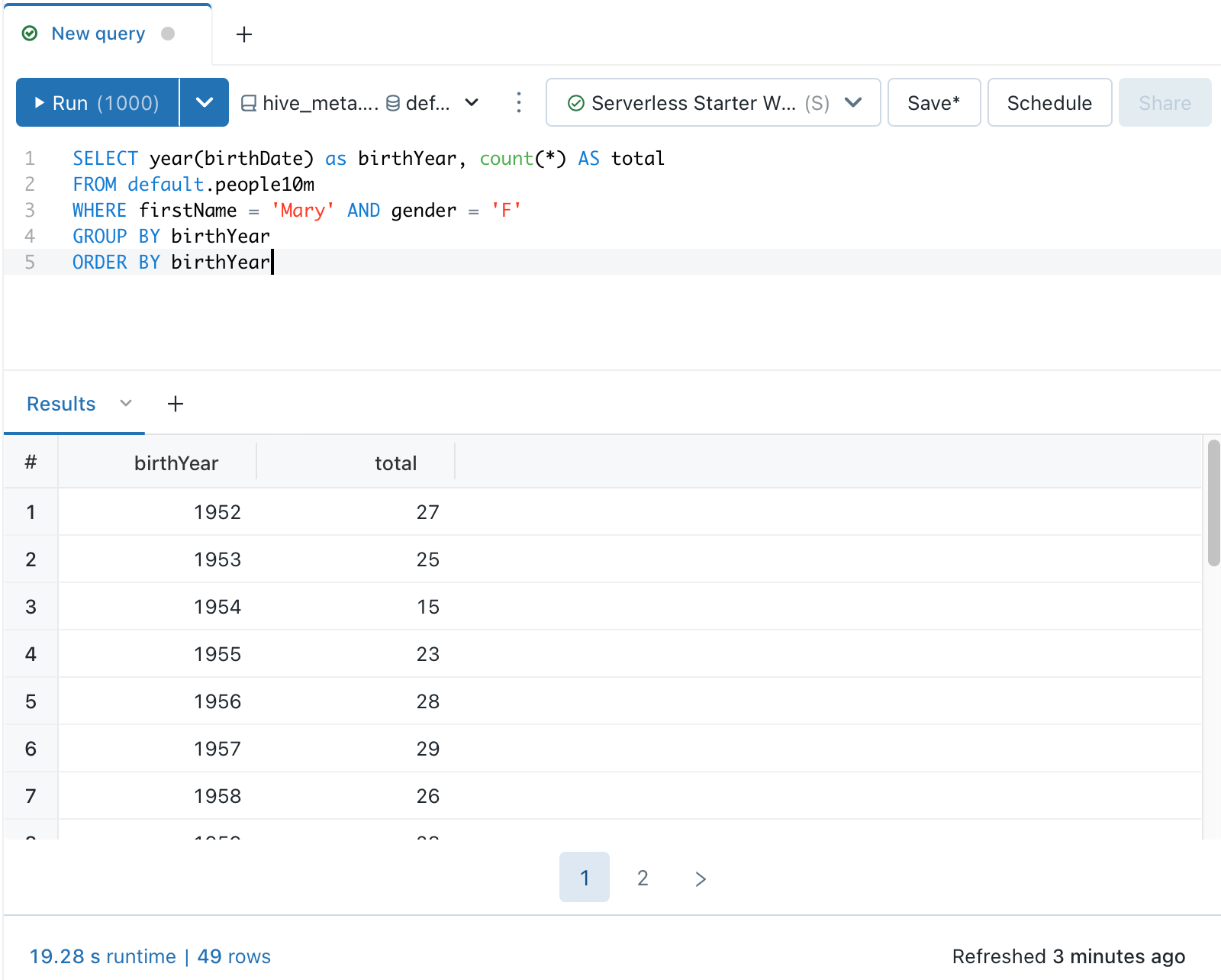The height and width of the screenshot is (980, 1221).
Task: Open the catalog and schema selector dropdown
Action: click(471, 102)
